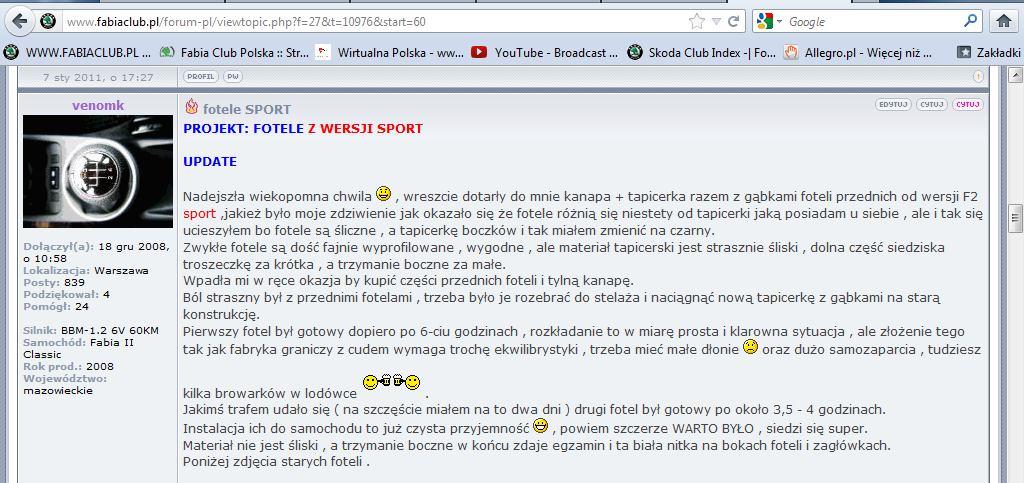Click the 'Silnik: BBM-1.2 6V 60KM' line
This screenshot has width=1024, height=483.
click(x=91, y=330)
